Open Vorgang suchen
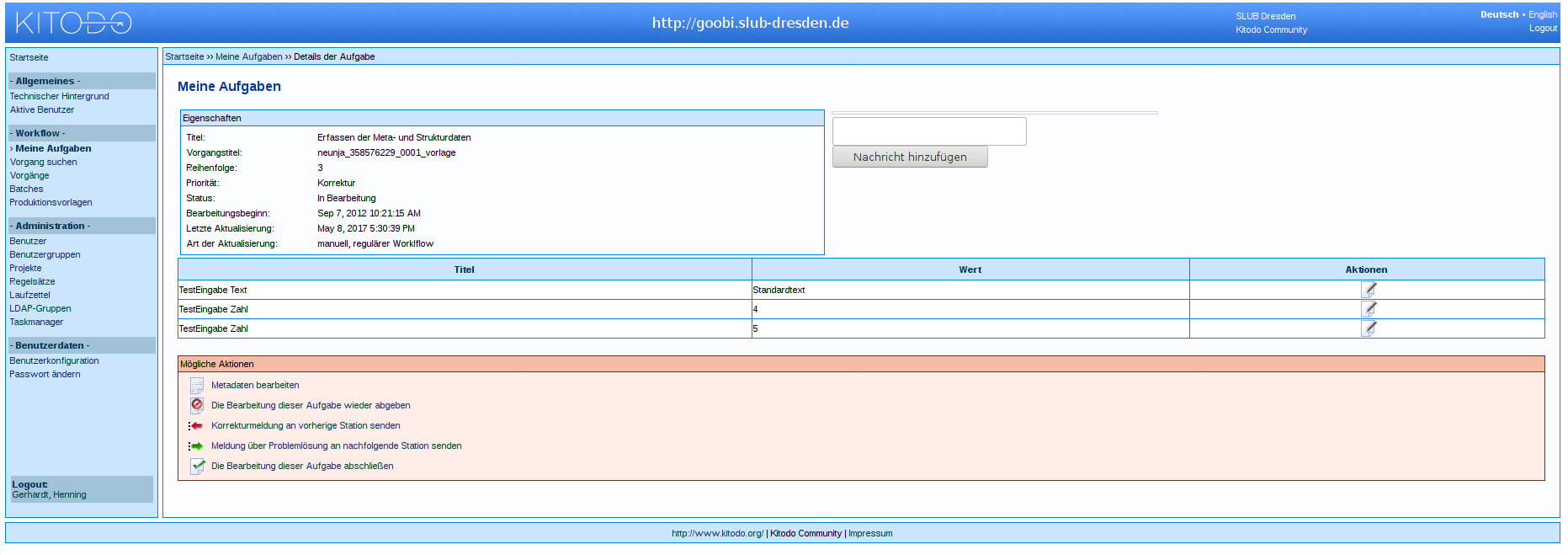 point(43,162)
